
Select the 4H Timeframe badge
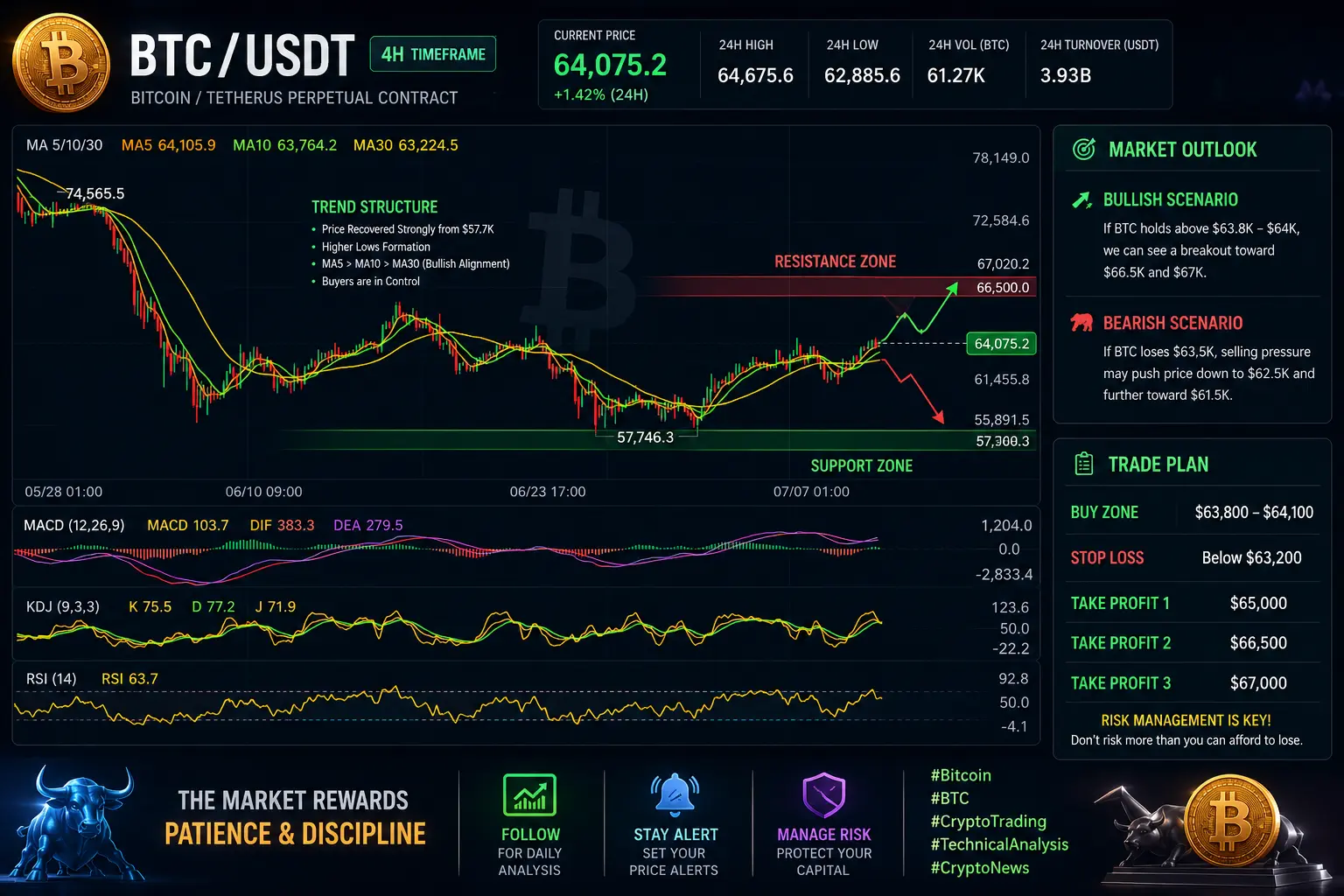click(433, 54)
